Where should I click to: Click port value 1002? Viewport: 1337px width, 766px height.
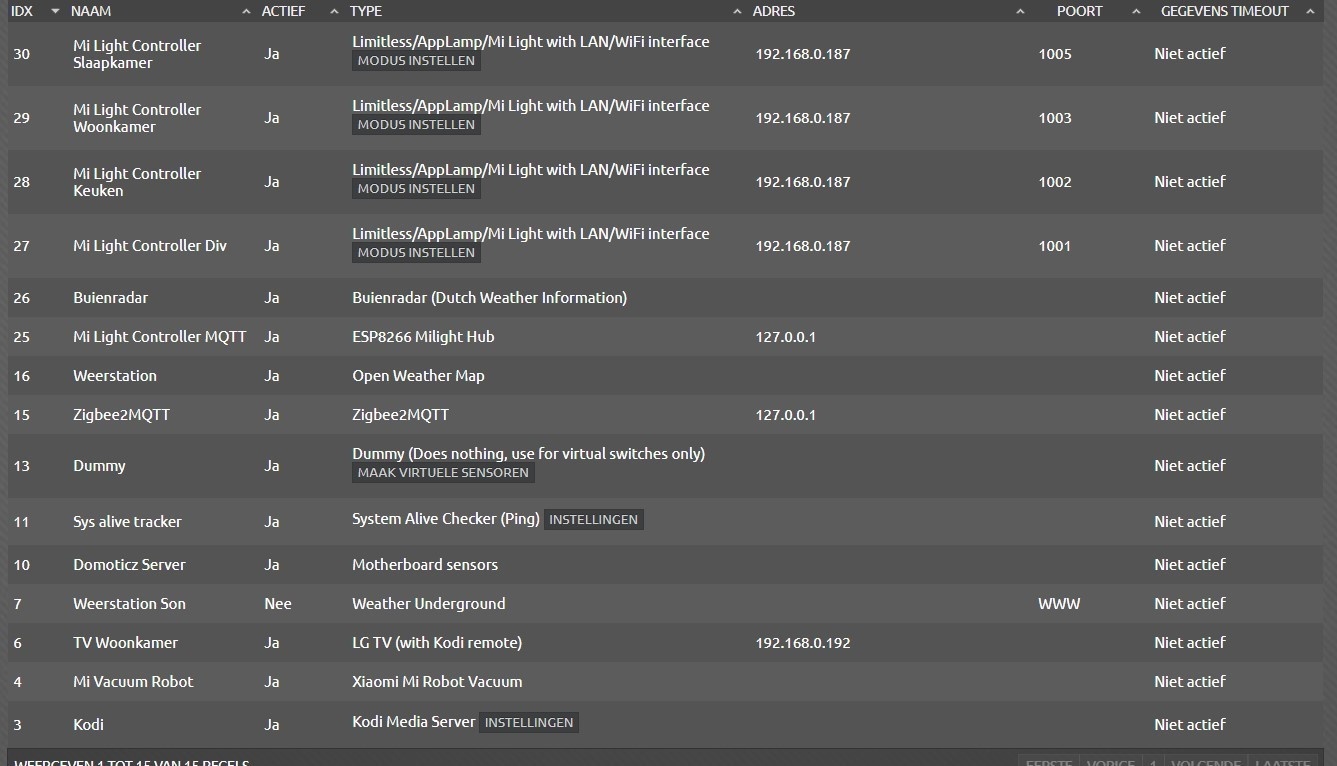[1055, 182]
